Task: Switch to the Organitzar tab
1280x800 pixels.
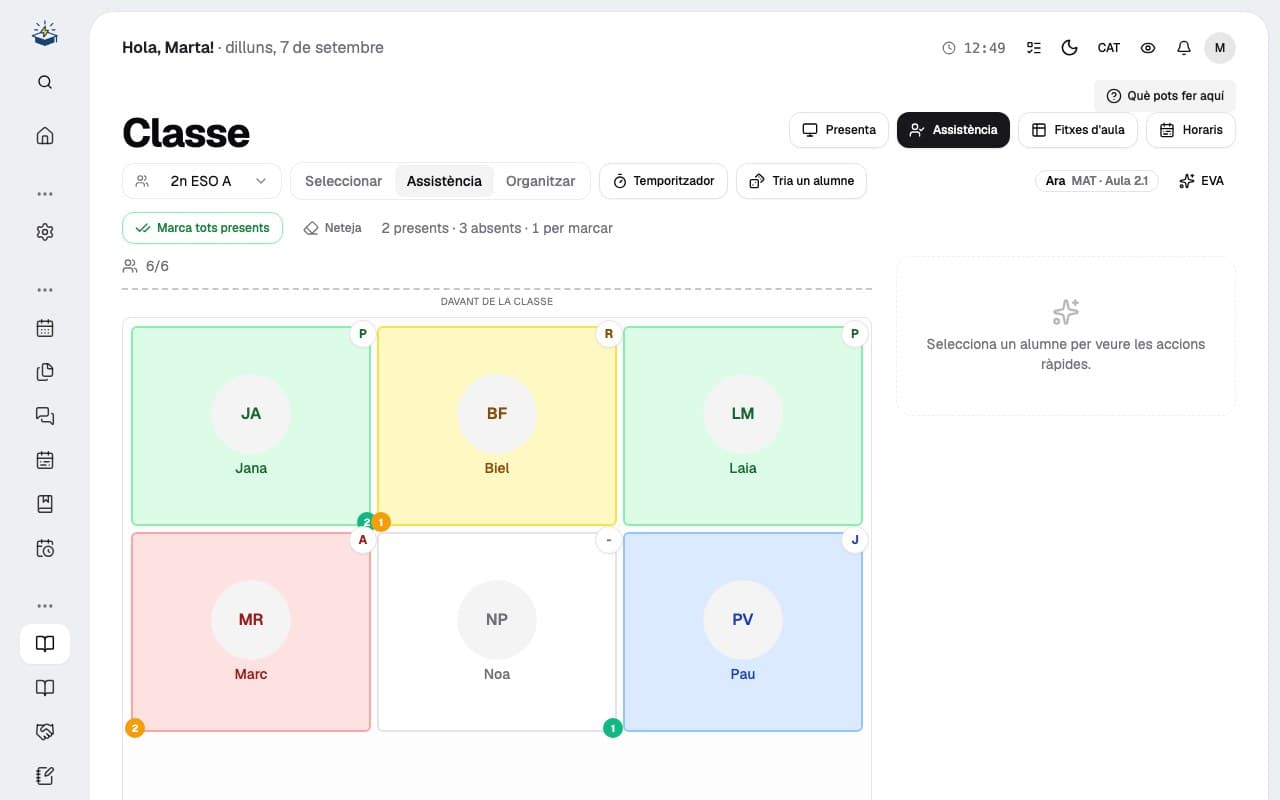Action: click(x=540, y=181)
